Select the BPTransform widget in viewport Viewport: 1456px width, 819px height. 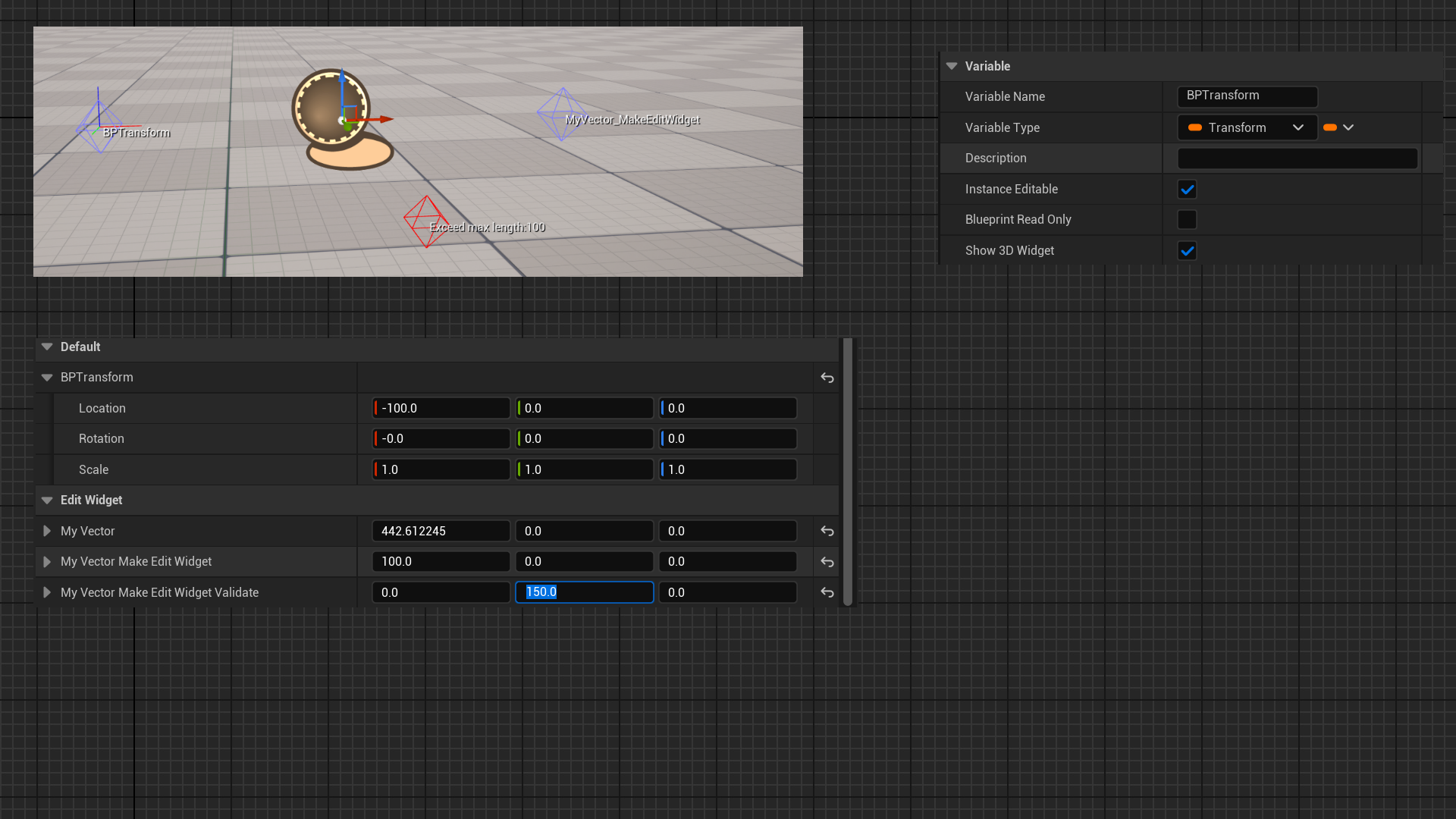click(99, 127)
